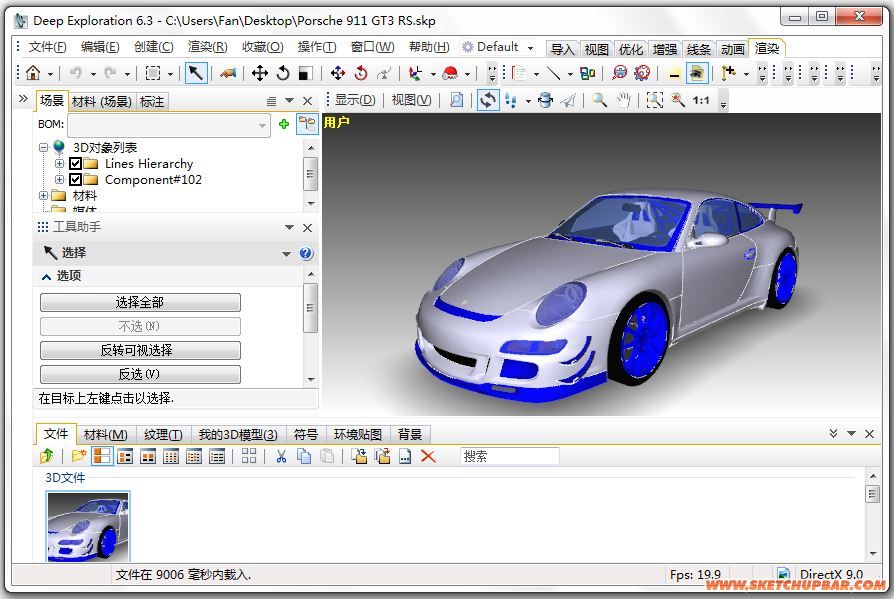Viewport: 894px width, 599px height.
Task: Click the scrollbar thumb of the 3D文件 browser
Action: [872, 494]
